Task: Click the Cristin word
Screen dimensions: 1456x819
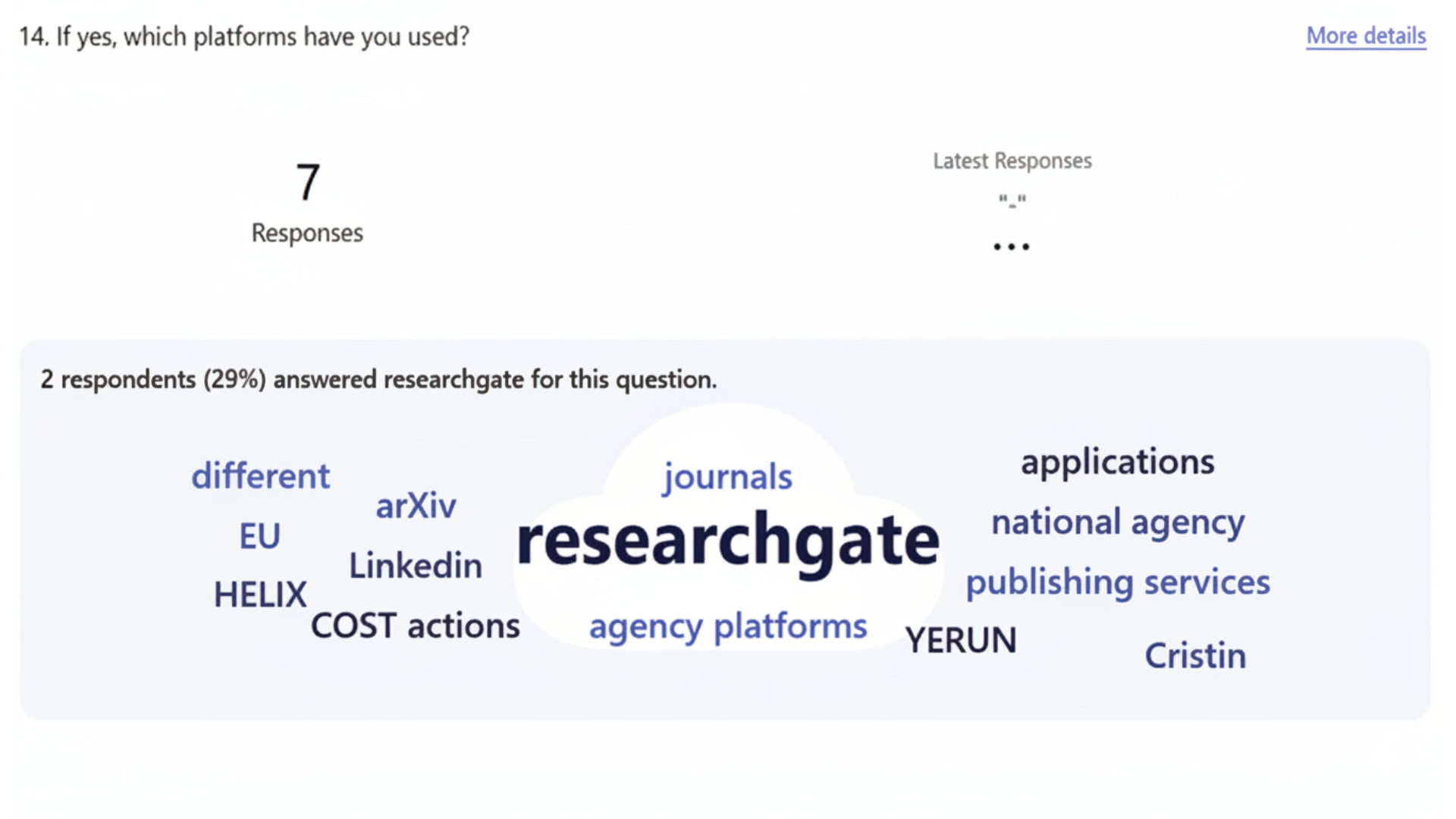Action: point(1194,656)
